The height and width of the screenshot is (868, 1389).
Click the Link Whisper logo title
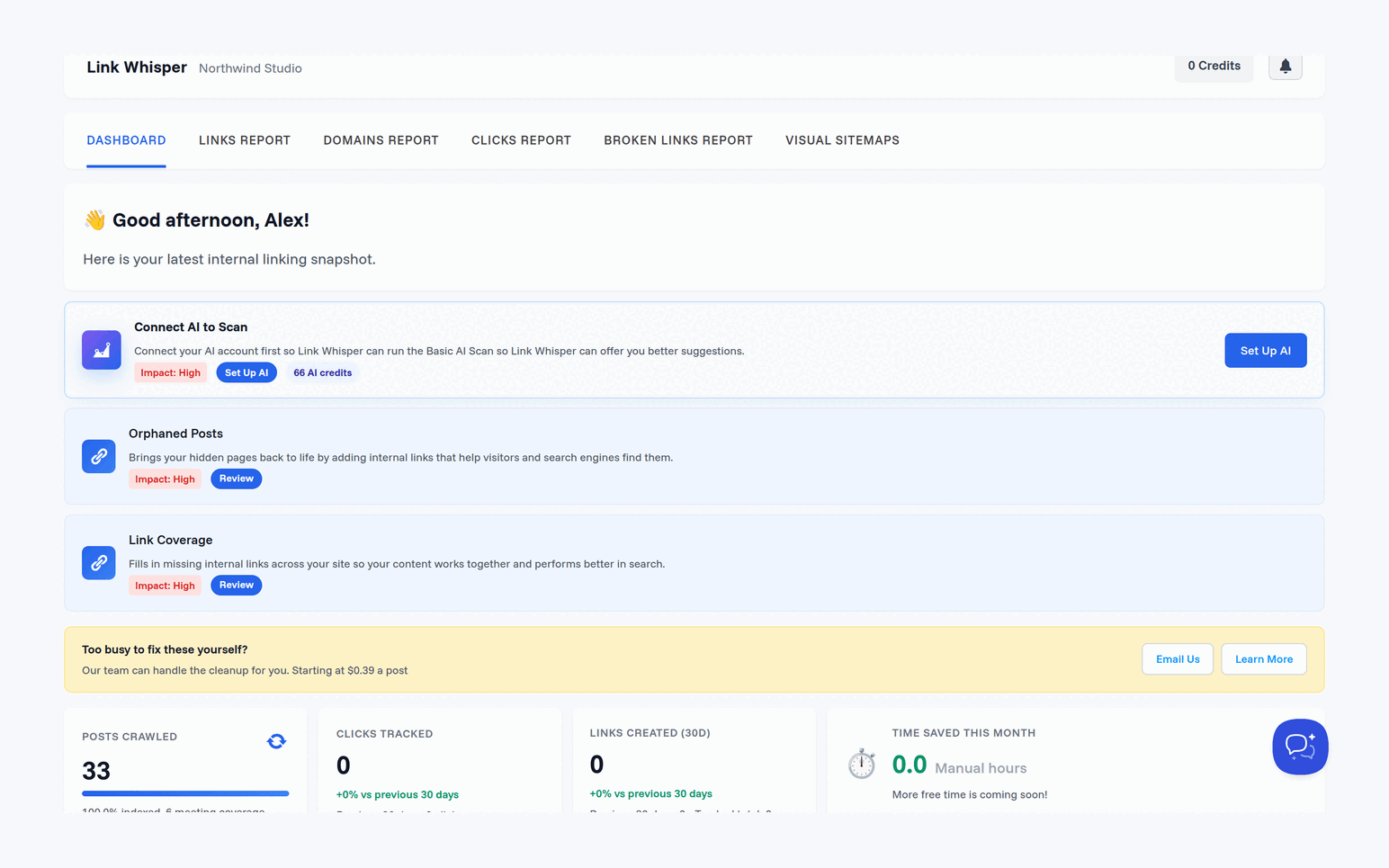[137, 67]
